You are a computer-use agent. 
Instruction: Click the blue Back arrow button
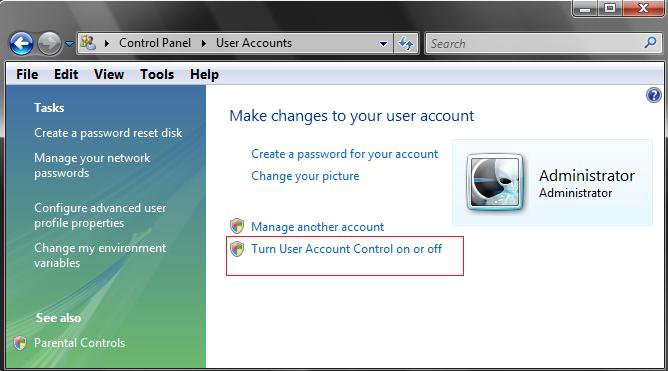pyautogui.click(x=21, y=43)
